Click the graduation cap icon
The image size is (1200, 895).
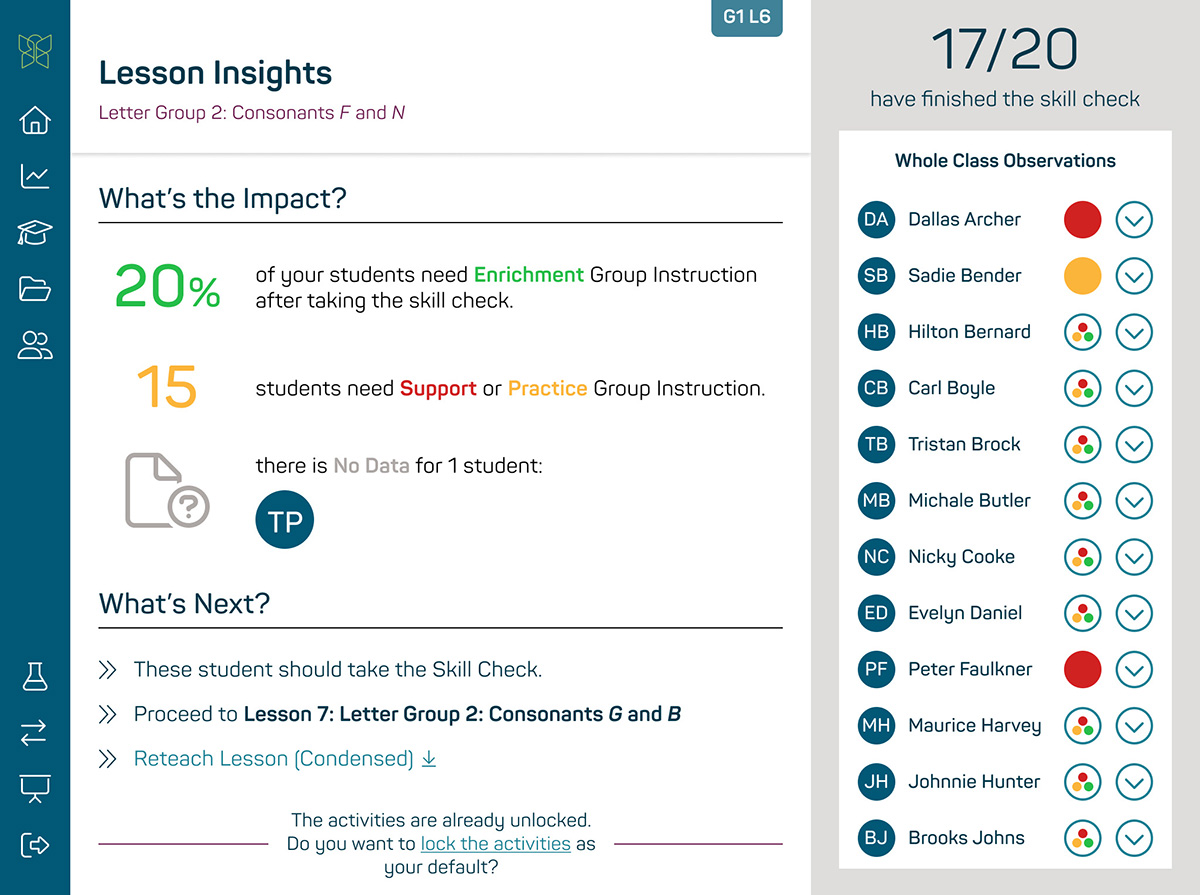pyautogui.click(x=35, y=233)
